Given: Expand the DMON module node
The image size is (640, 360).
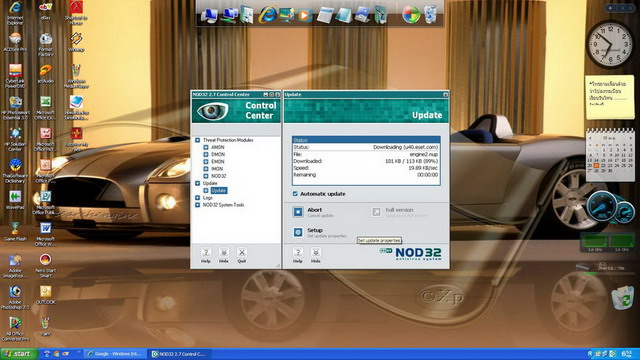Looking at the screenshot, I should pos(206,155).
